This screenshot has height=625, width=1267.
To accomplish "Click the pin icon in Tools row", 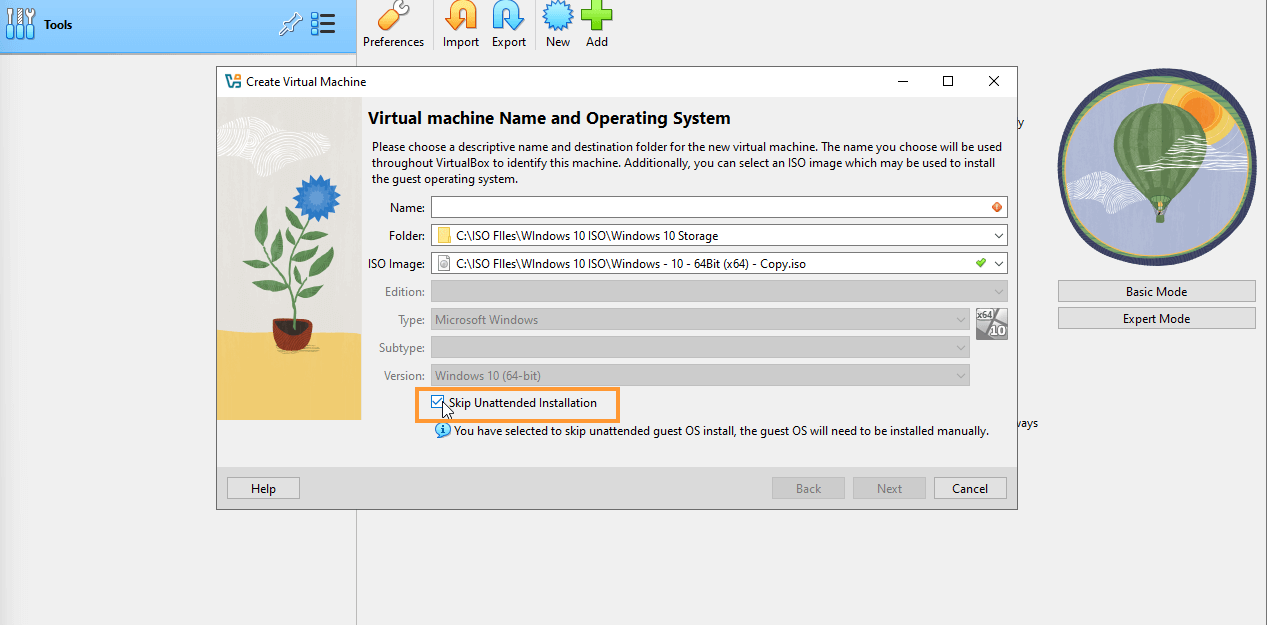I will point(289,25).
